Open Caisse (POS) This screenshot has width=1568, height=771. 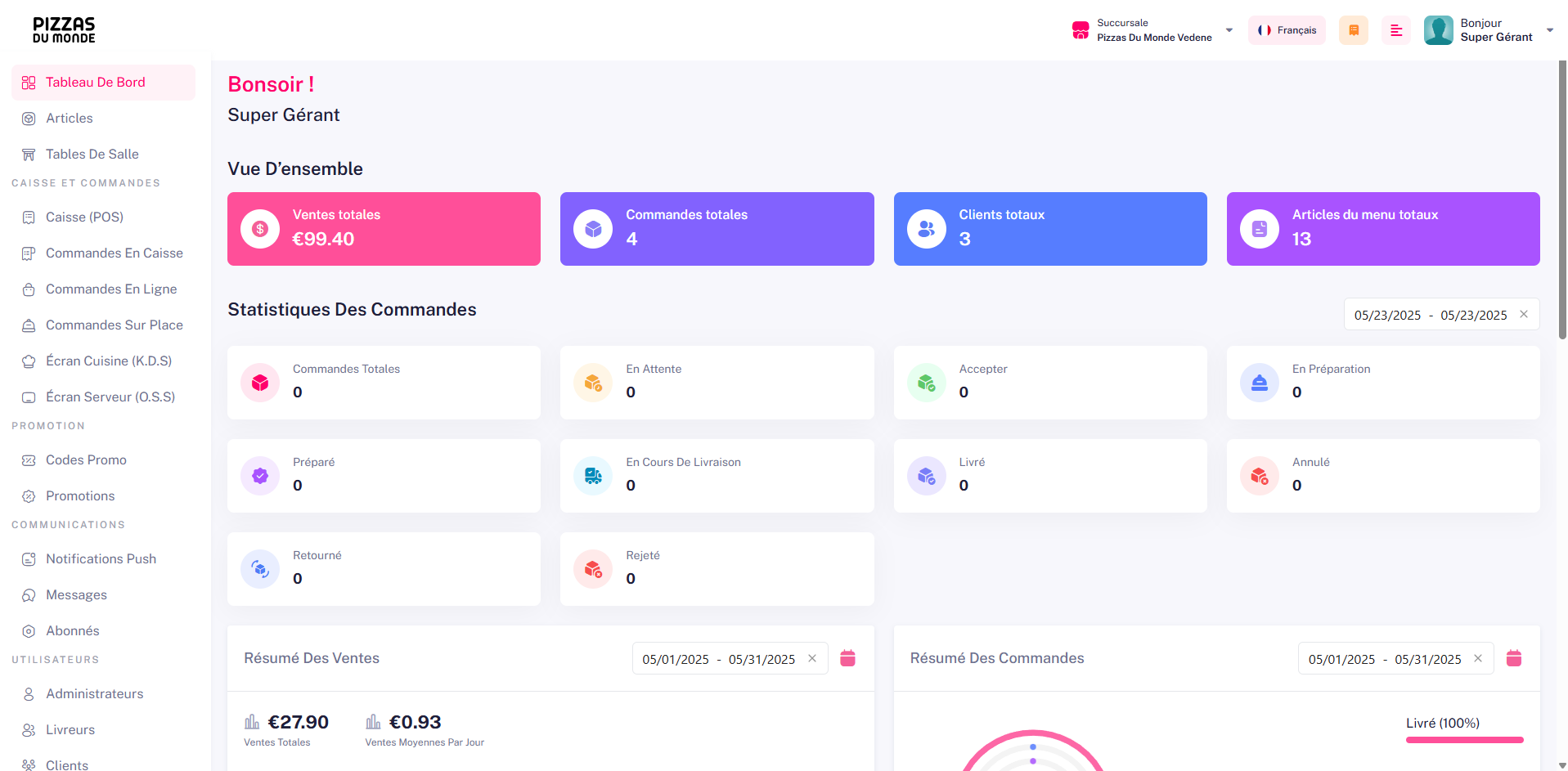click(x=103, y=217)
